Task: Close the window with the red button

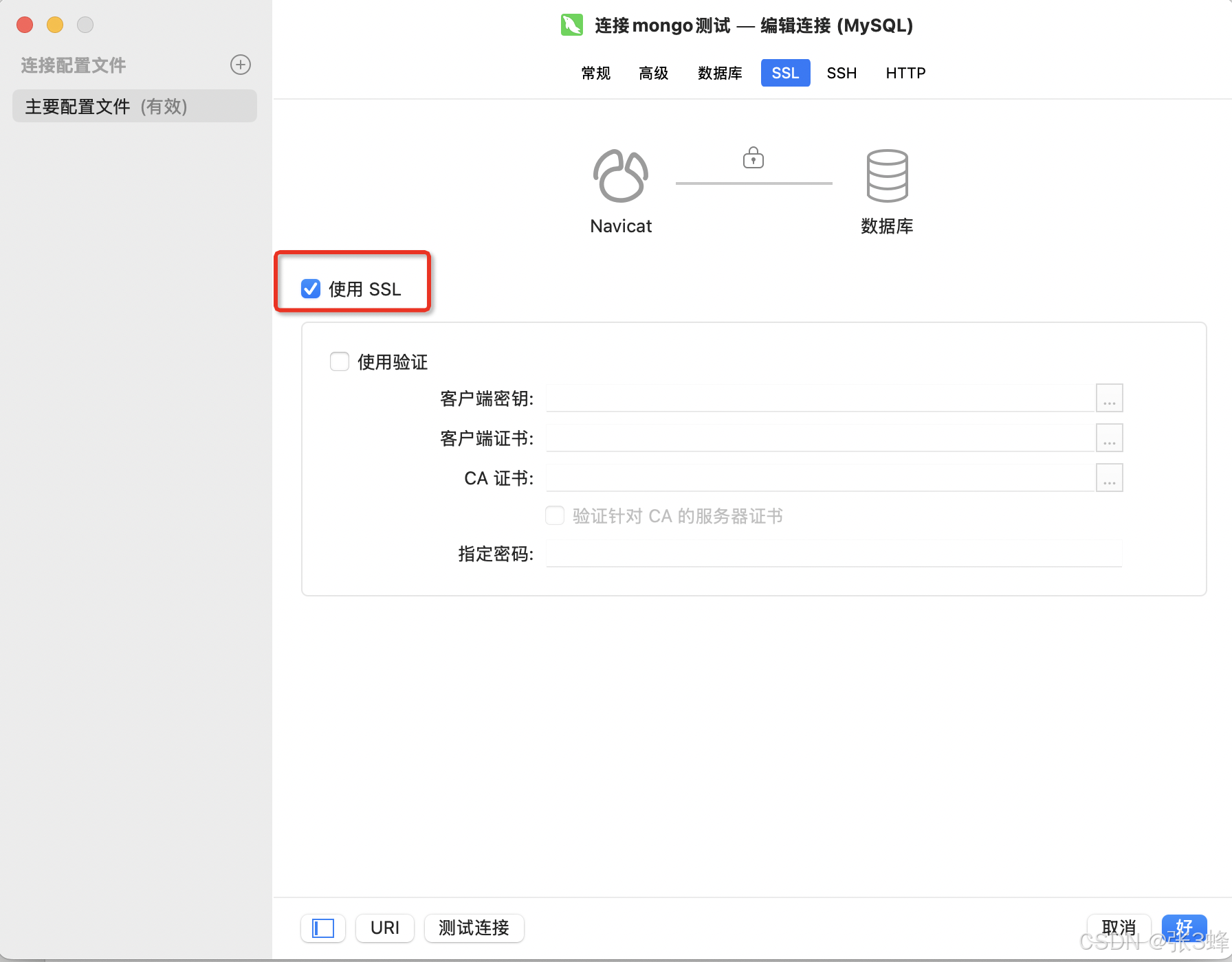Action: [25, 25]
